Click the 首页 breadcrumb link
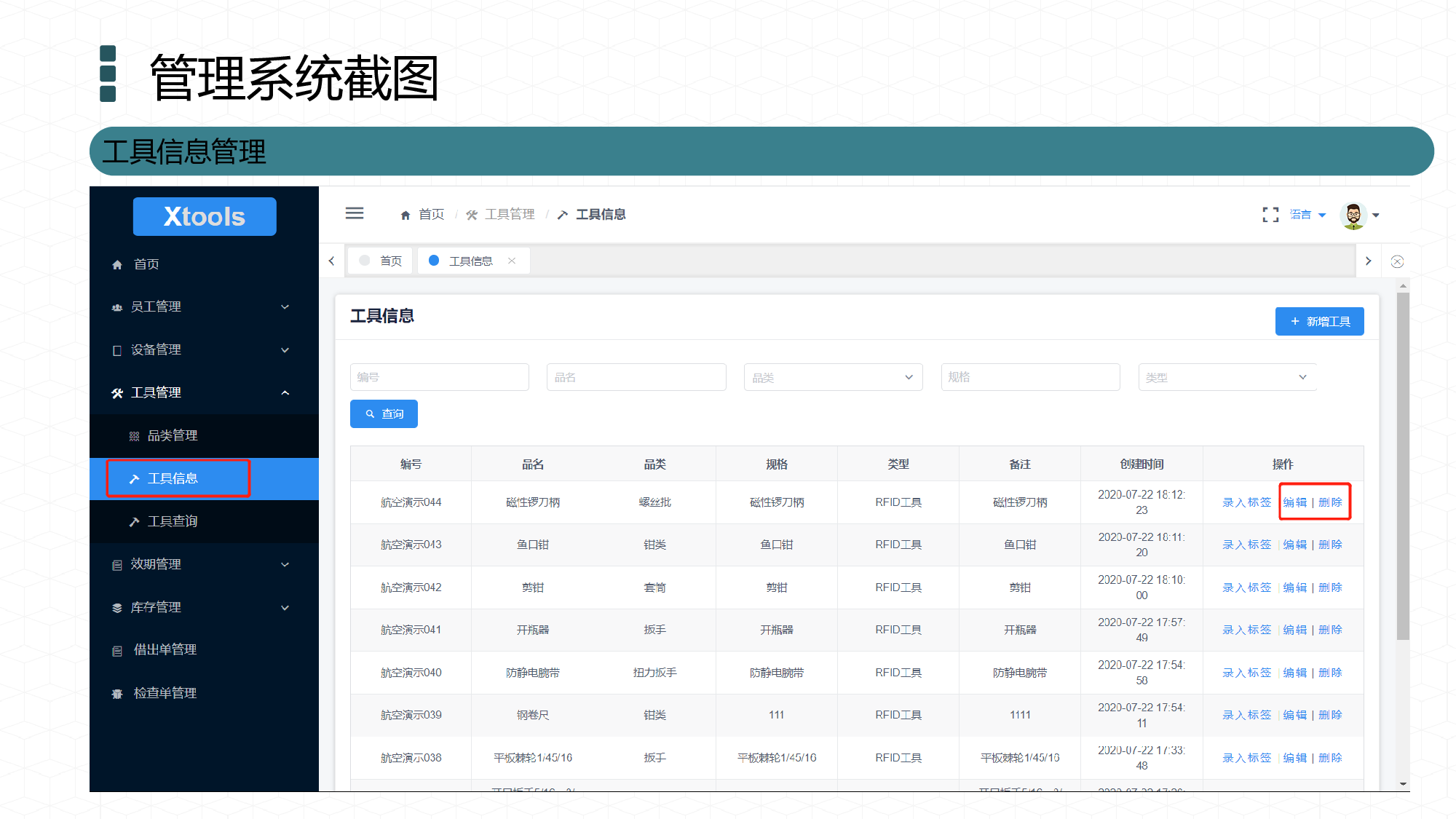The height and width of the screenshot is (819, 1456). (431, 215)
